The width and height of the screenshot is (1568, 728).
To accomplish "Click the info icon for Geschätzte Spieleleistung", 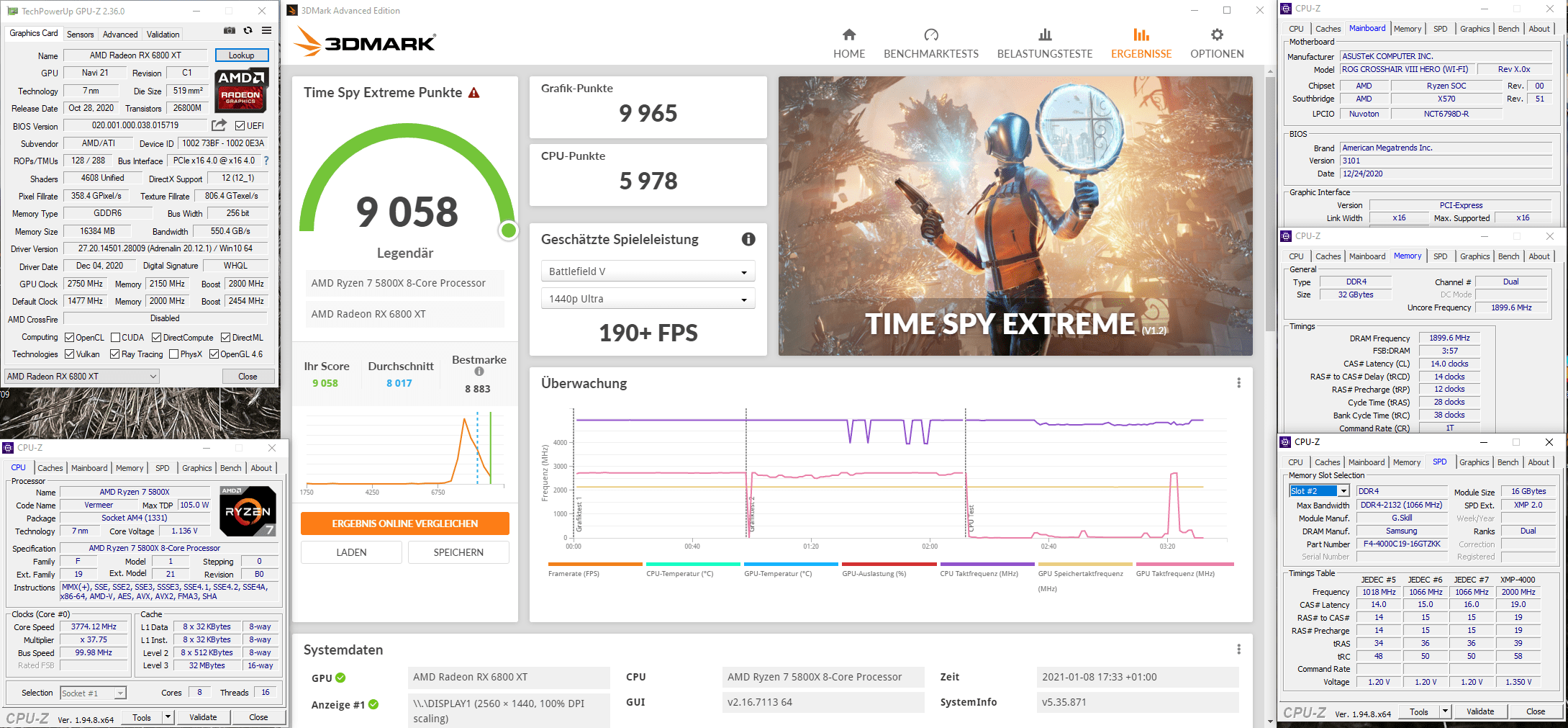I will pos(748,239).
